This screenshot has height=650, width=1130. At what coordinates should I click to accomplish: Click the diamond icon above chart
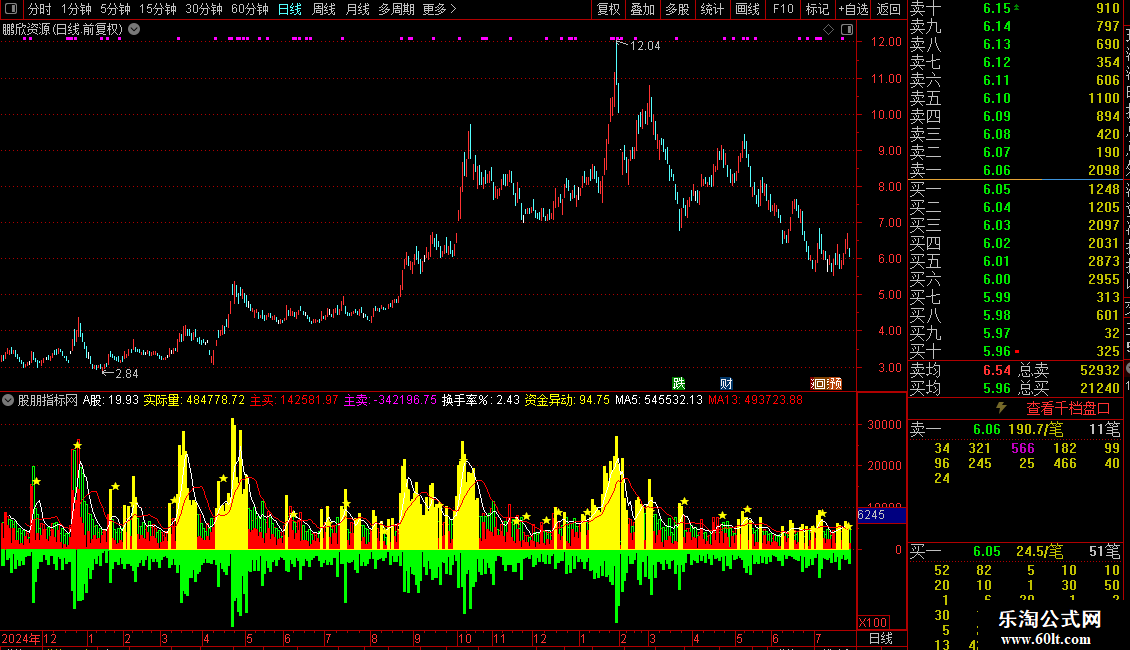(828, 30)
